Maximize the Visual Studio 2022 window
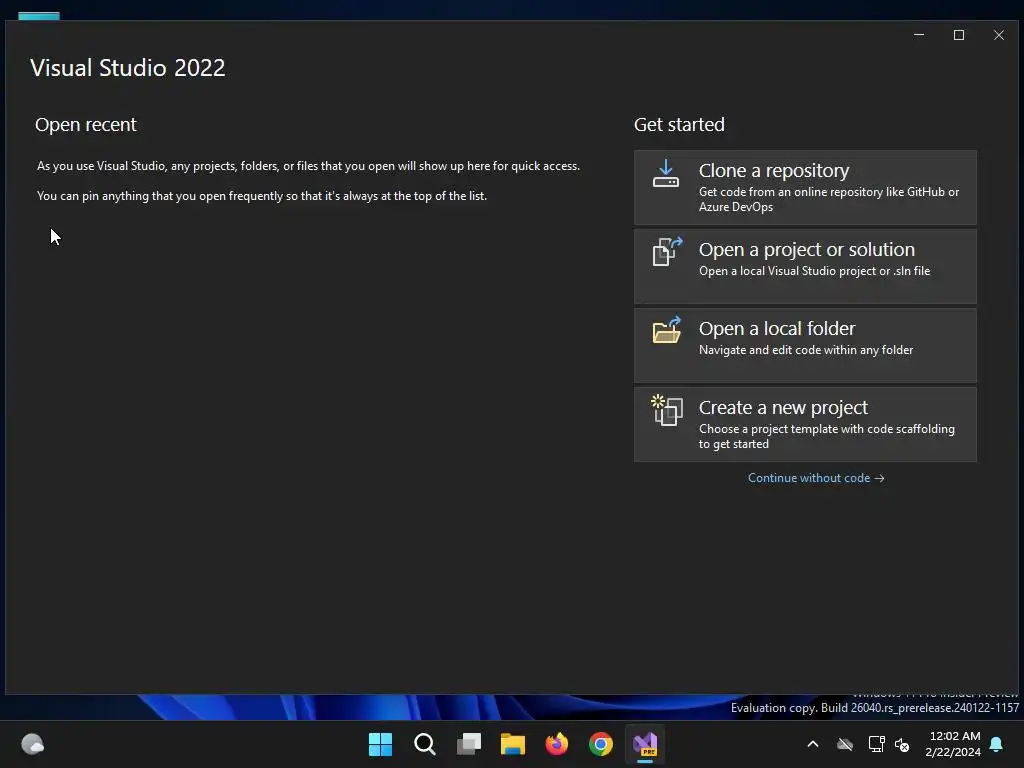The width and height of the screenshot is (1024, 768). point(959,35)
